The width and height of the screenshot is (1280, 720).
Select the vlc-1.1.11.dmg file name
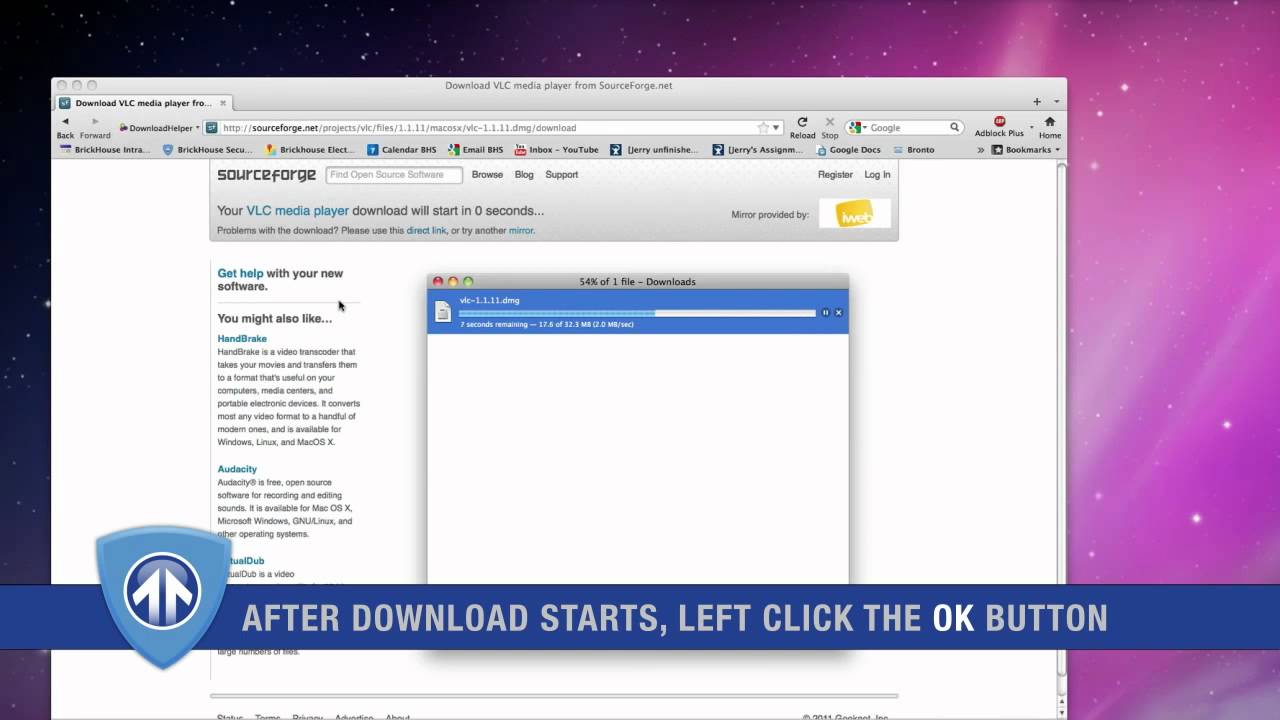click(x=489, y=300)
